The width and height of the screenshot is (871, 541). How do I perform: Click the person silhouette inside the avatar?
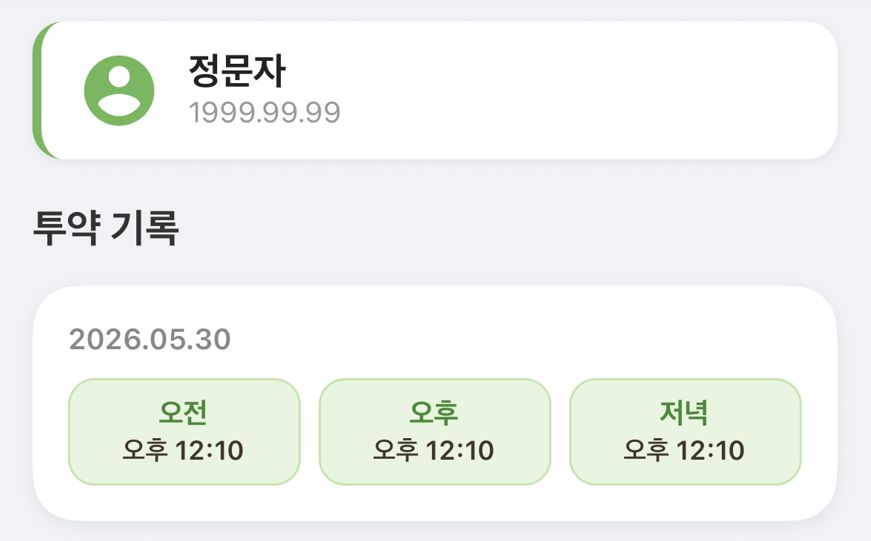click(x=119, y=92)
